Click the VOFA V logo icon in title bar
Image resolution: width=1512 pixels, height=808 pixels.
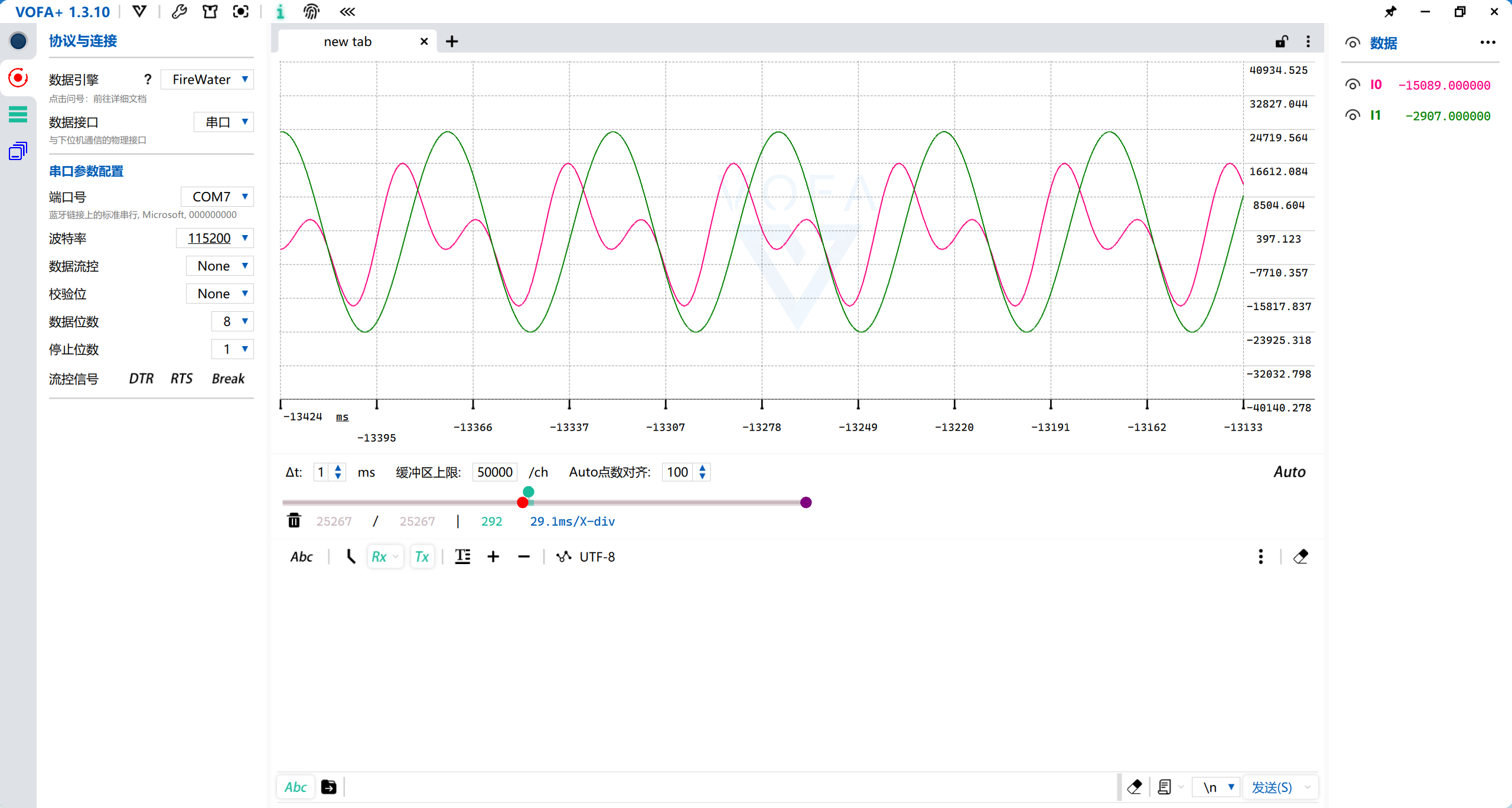[139, 11]
